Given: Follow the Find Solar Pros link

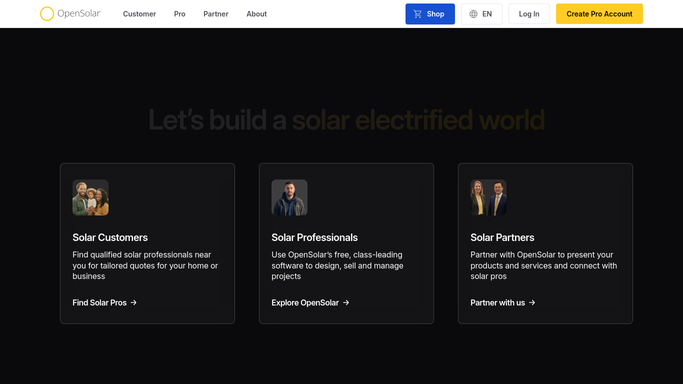Looking at the screenshot, I should (105, 303).
